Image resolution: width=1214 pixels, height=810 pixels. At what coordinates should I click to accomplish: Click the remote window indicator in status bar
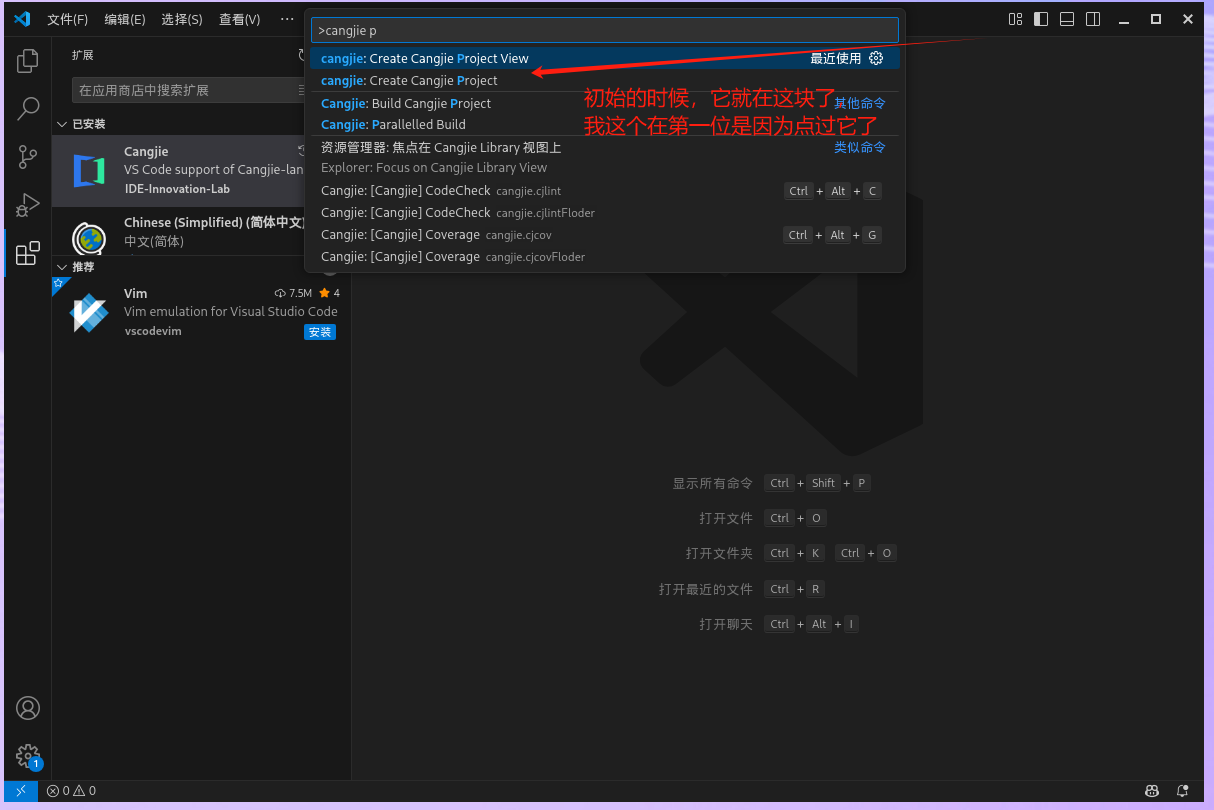tap(21, 790)
